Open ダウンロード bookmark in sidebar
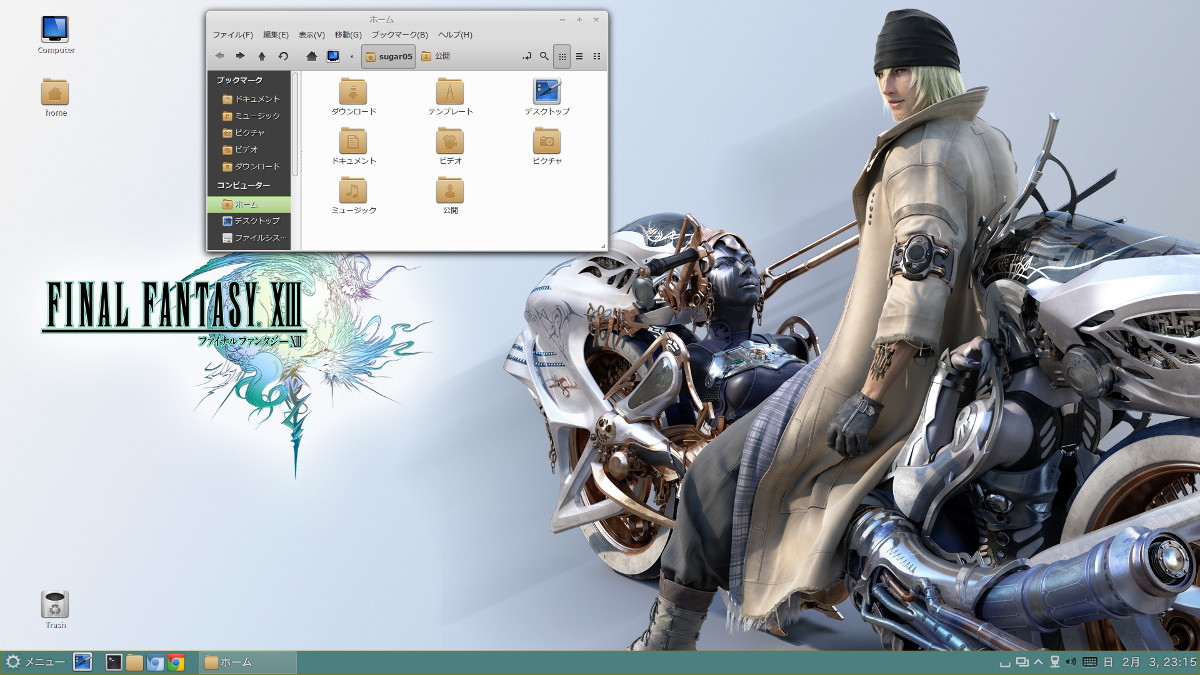Image resolution: width=1200 pixels, height=675 pixels. click(251, 167)
